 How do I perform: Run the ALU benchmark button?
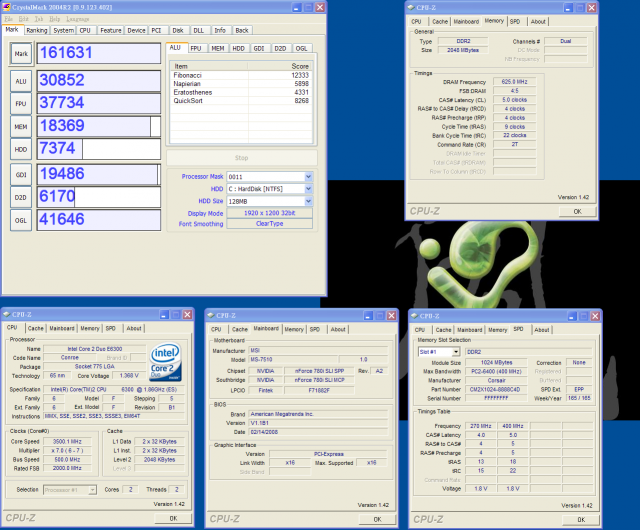tap(21, 81)
